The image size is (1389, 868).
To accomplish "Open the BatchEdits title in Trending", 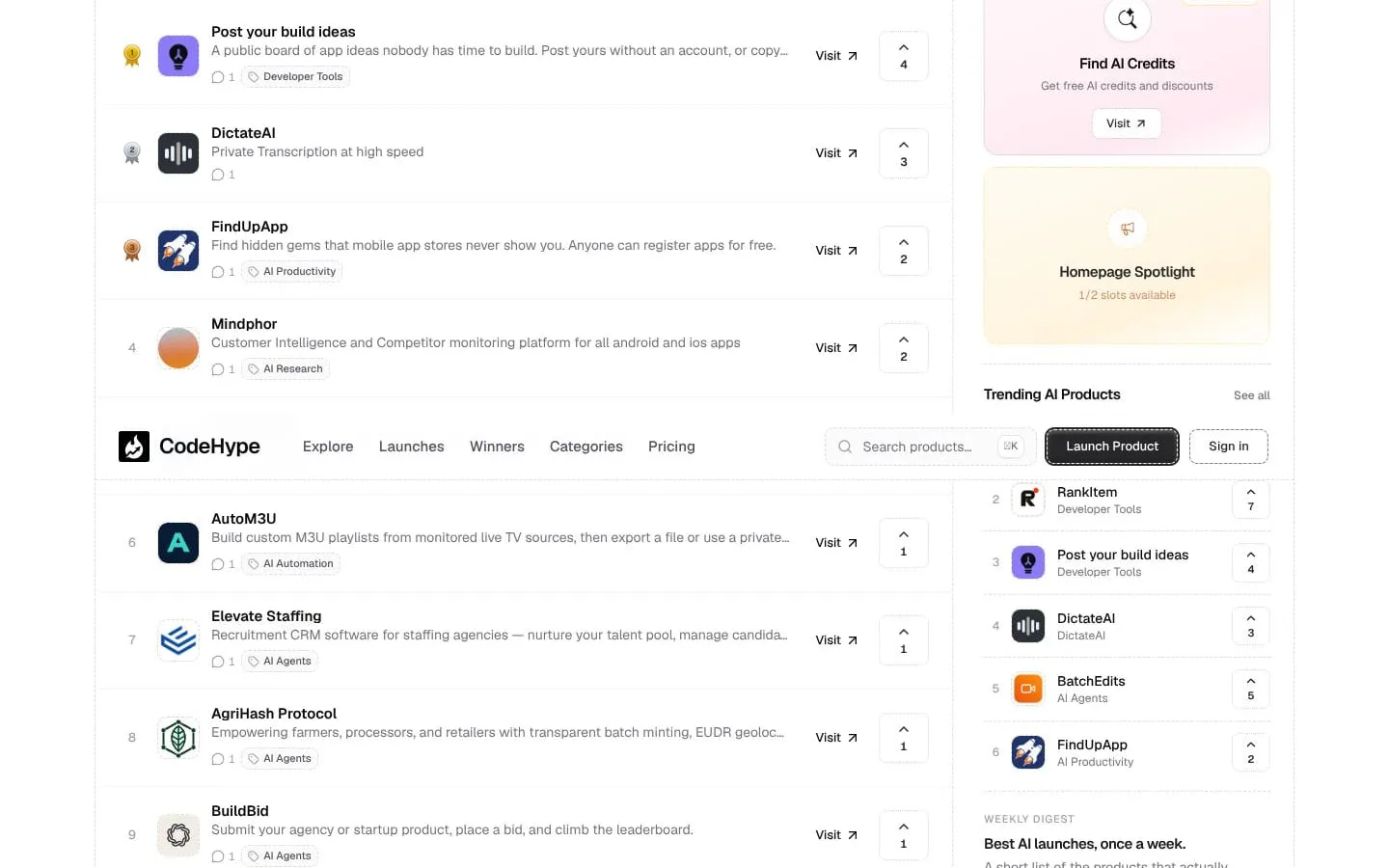I will [1091, 681].
